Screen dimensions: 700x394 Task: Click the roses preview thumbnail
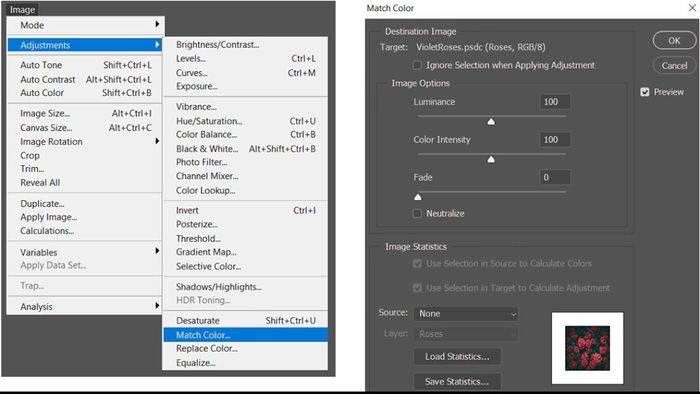(x=588, y=348)
